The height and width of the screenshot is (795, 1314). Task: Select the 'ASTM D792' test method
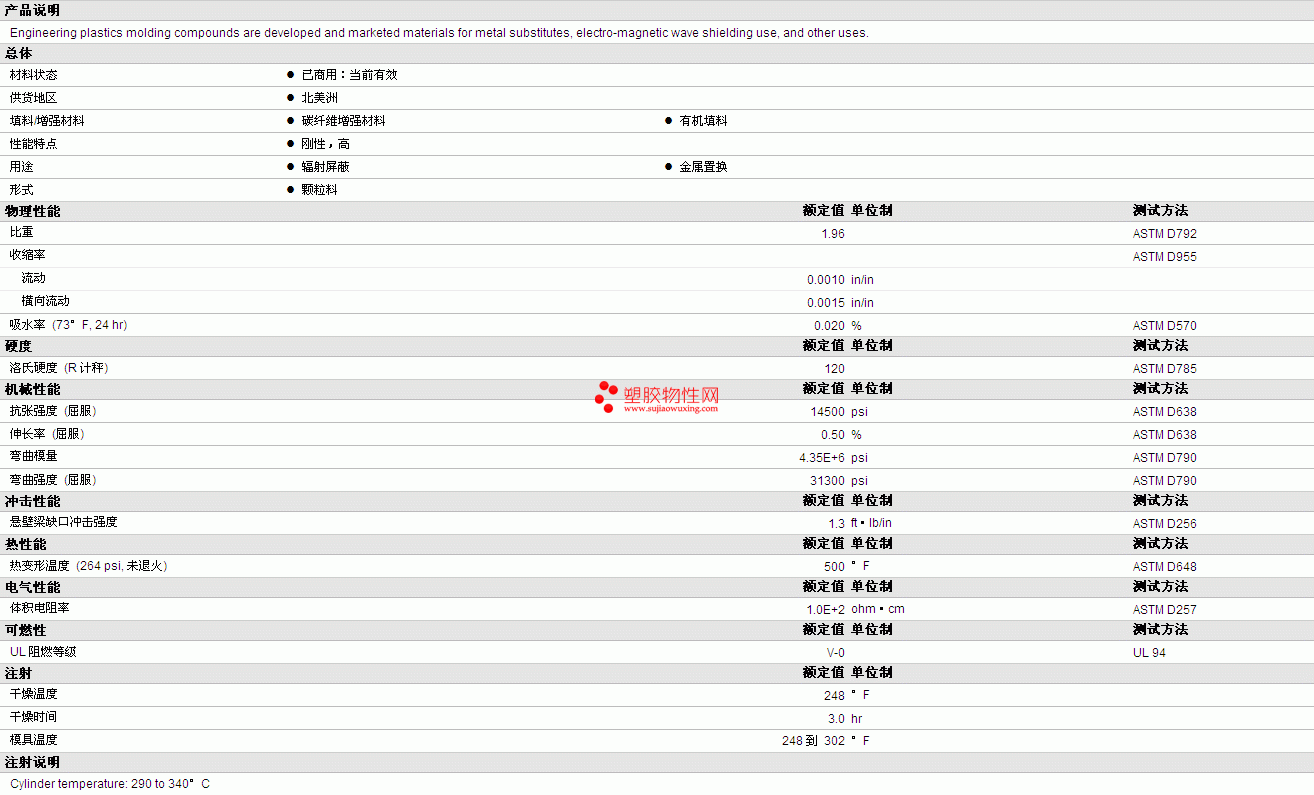pyautogui.click(x=1164, y=234)
